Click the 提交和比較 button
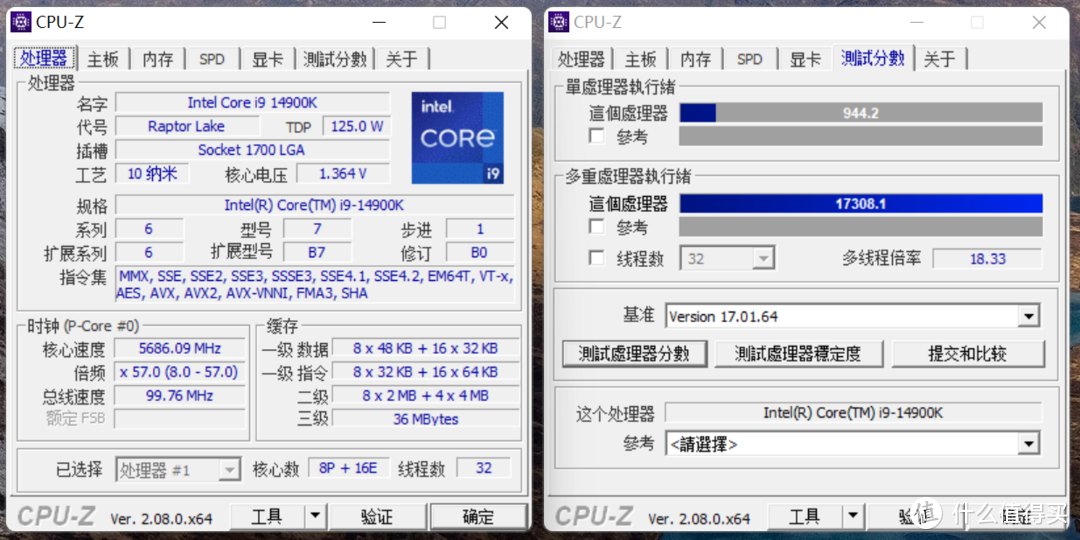 point(968,354)
